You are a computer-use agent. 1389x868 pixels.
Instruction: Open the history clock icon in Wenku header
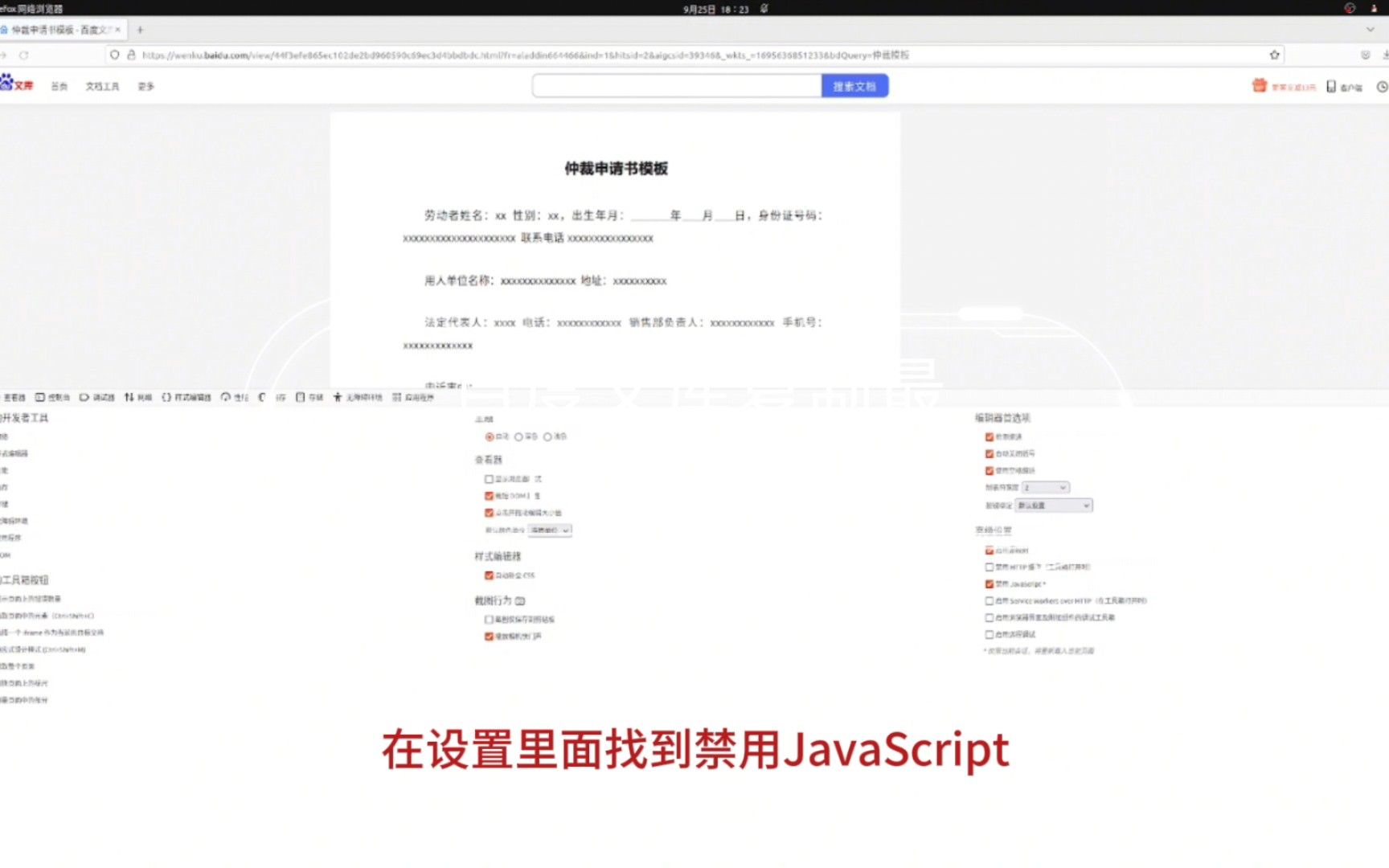point(1382,87)
